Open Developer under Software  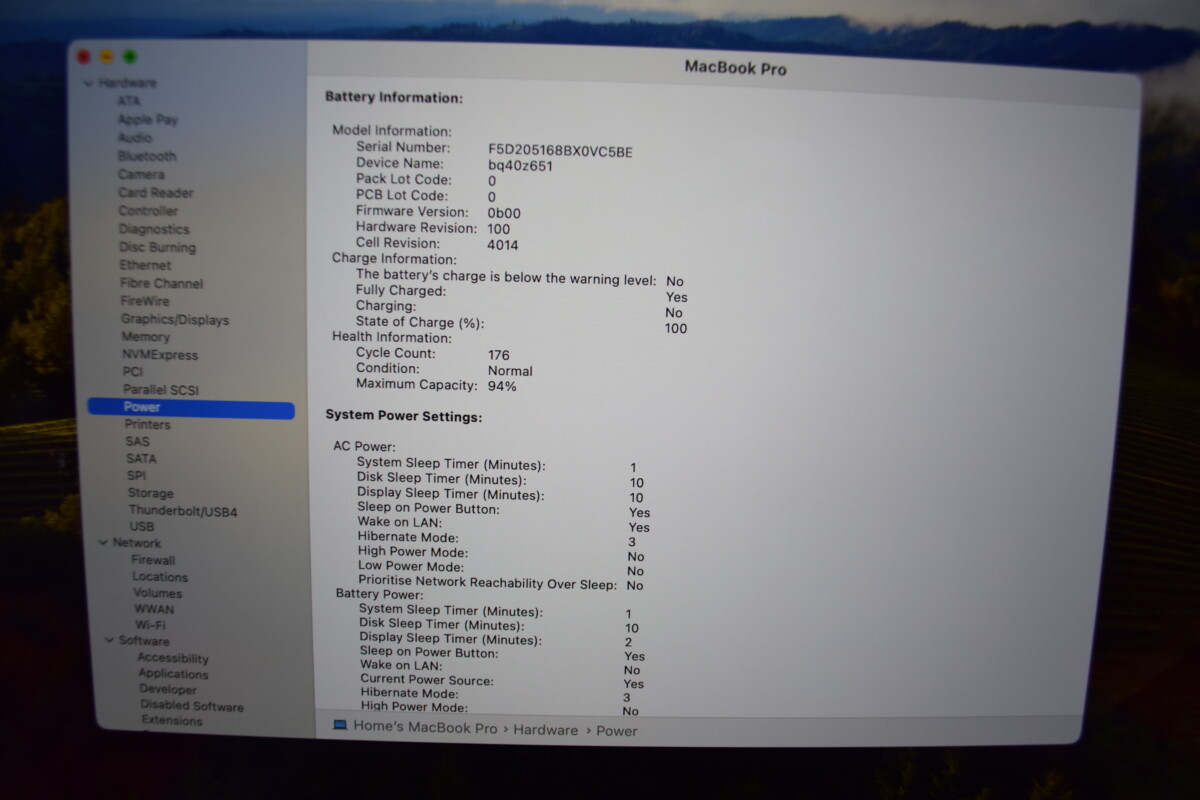[168, 690]
